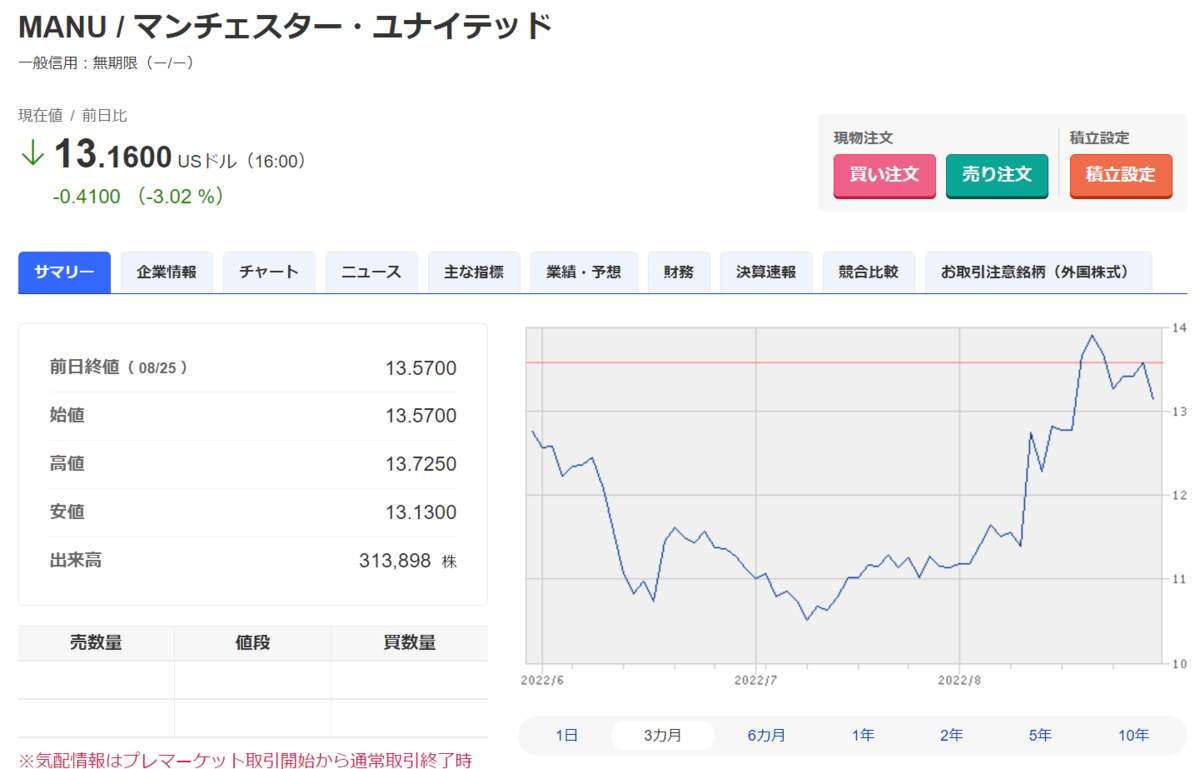
Task: Click the 始値 row label
Action: coord(67,415)
